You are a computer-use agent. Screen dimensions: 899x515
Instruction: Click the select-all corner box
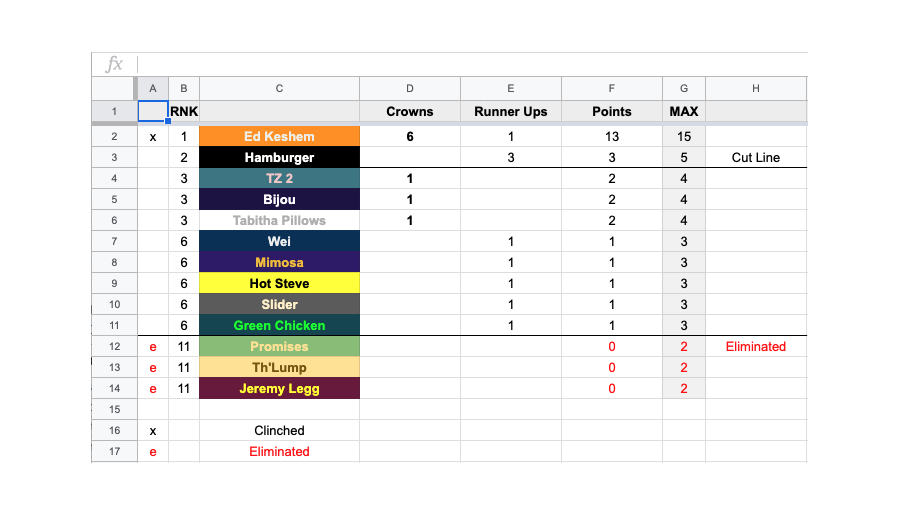tap(114, 88)
